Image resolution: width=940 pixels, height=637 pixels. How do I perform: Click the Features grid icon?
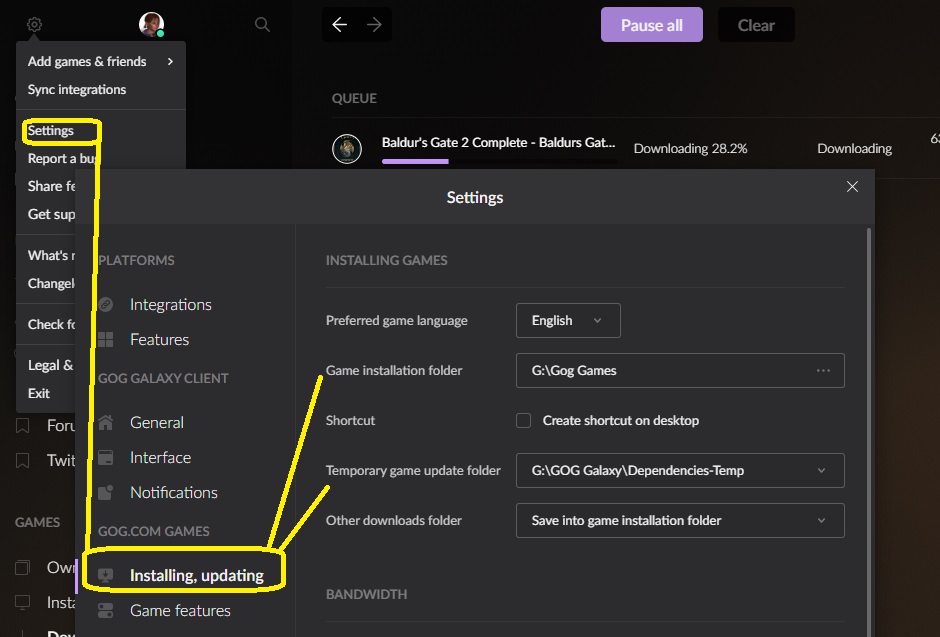[106, 340]
